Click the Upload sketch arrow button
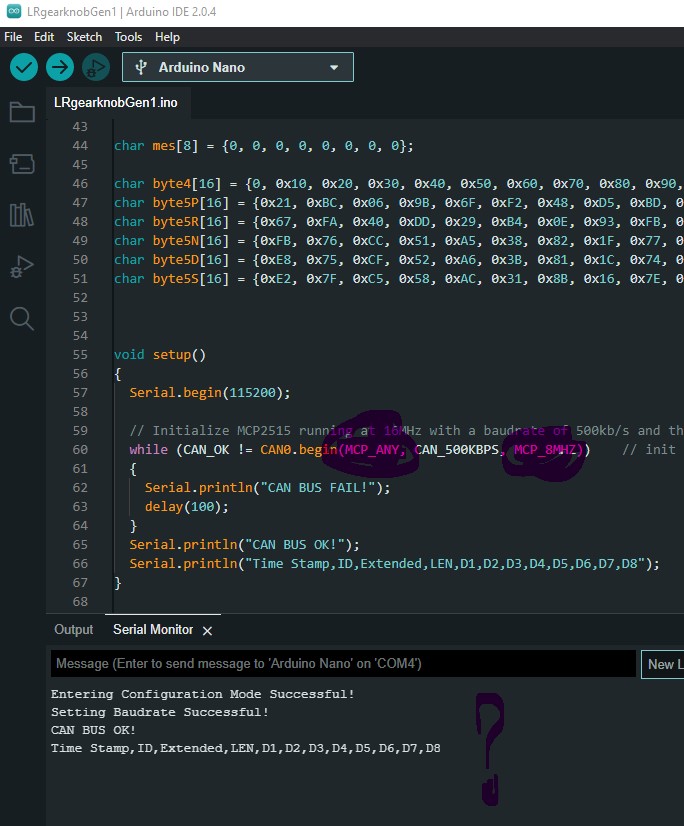The height and width of the screenshot is (826, 684). (x=60, y=67)
